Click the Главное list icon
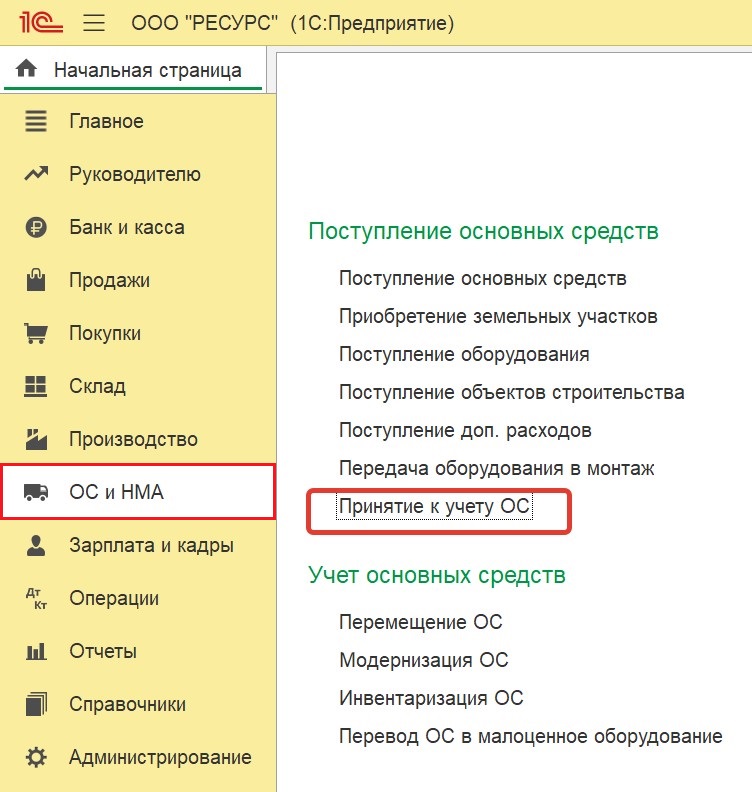This screenshot has height=792, width=752. [x=36, y=121]
